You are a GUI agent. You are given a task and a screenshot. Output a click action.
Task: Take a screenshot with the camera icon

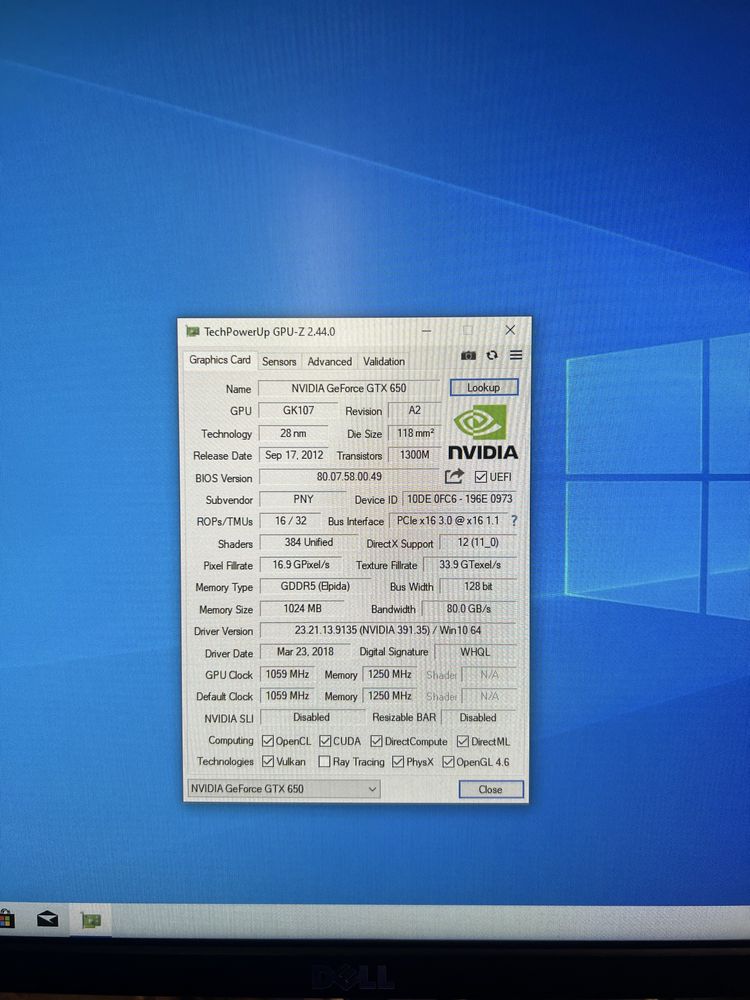(468, 355)
